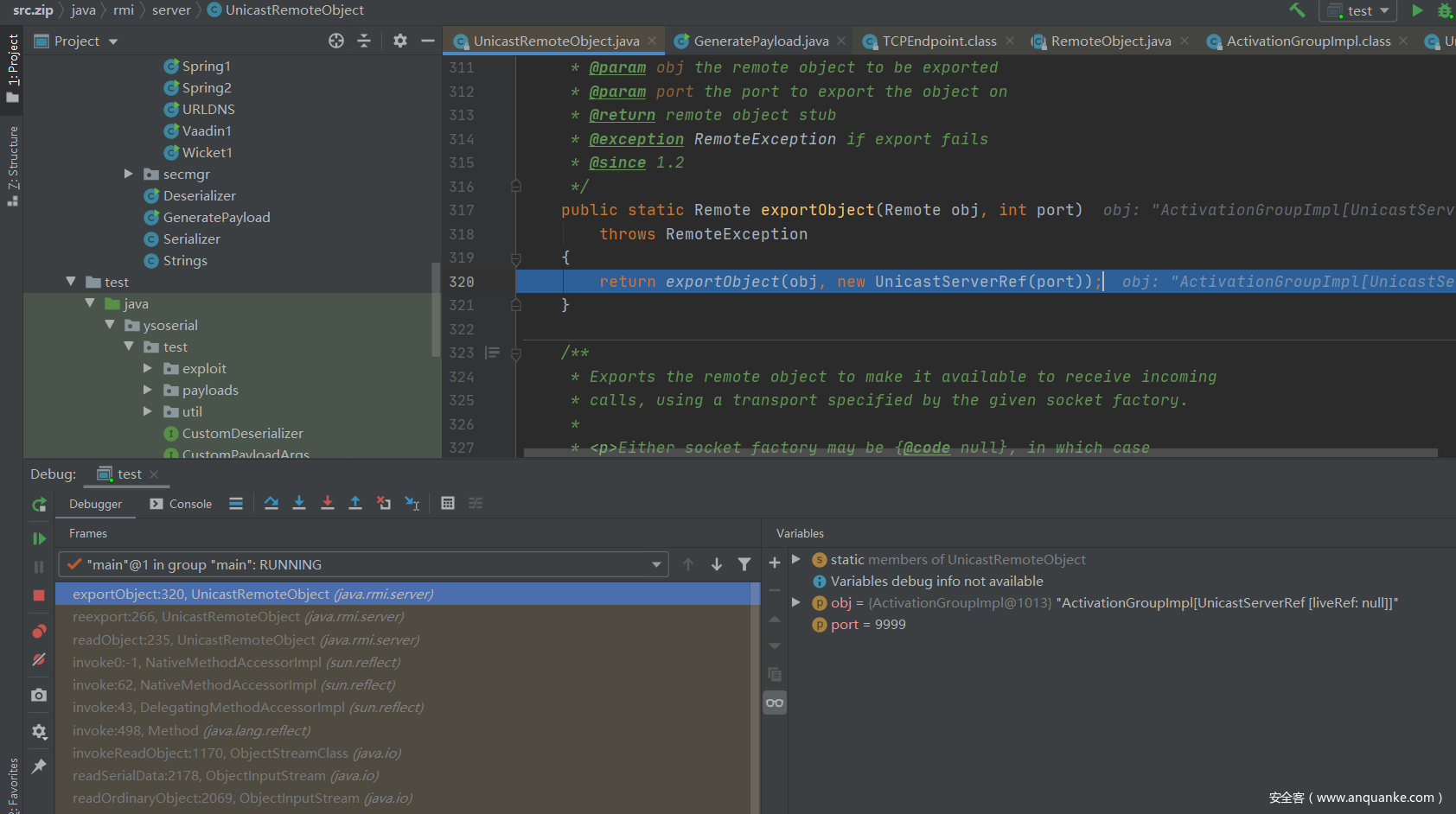Expand the secmgr folder in project tree
Viewport: 1456px width, 814px height.
tap(129, 174)
